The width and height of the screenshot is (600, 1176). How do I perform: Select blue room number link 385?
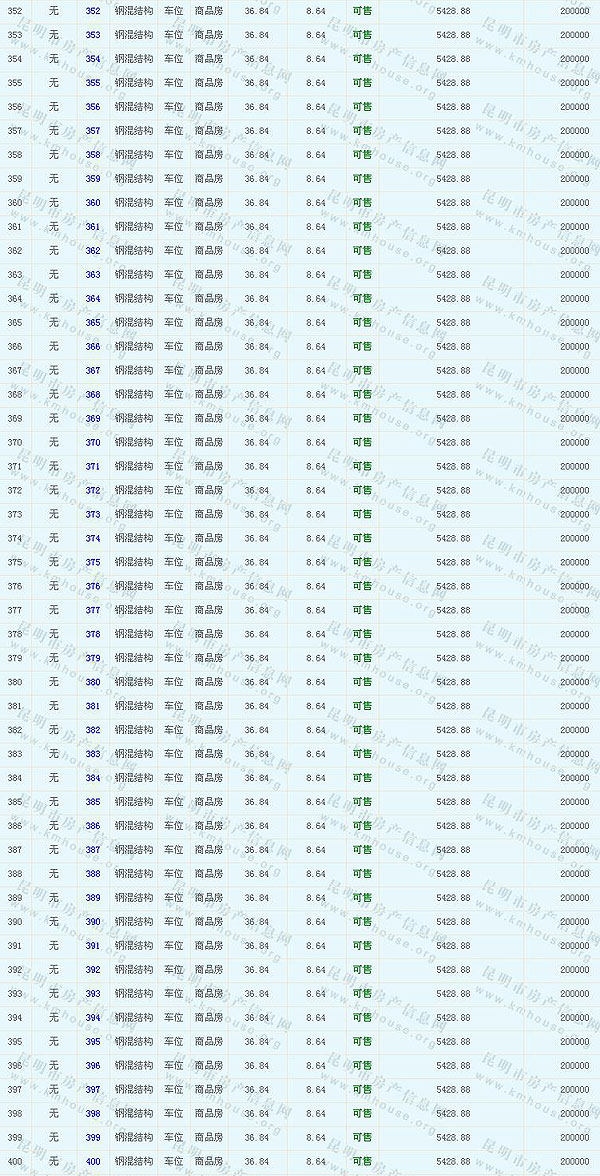click(x=93, y=802)
